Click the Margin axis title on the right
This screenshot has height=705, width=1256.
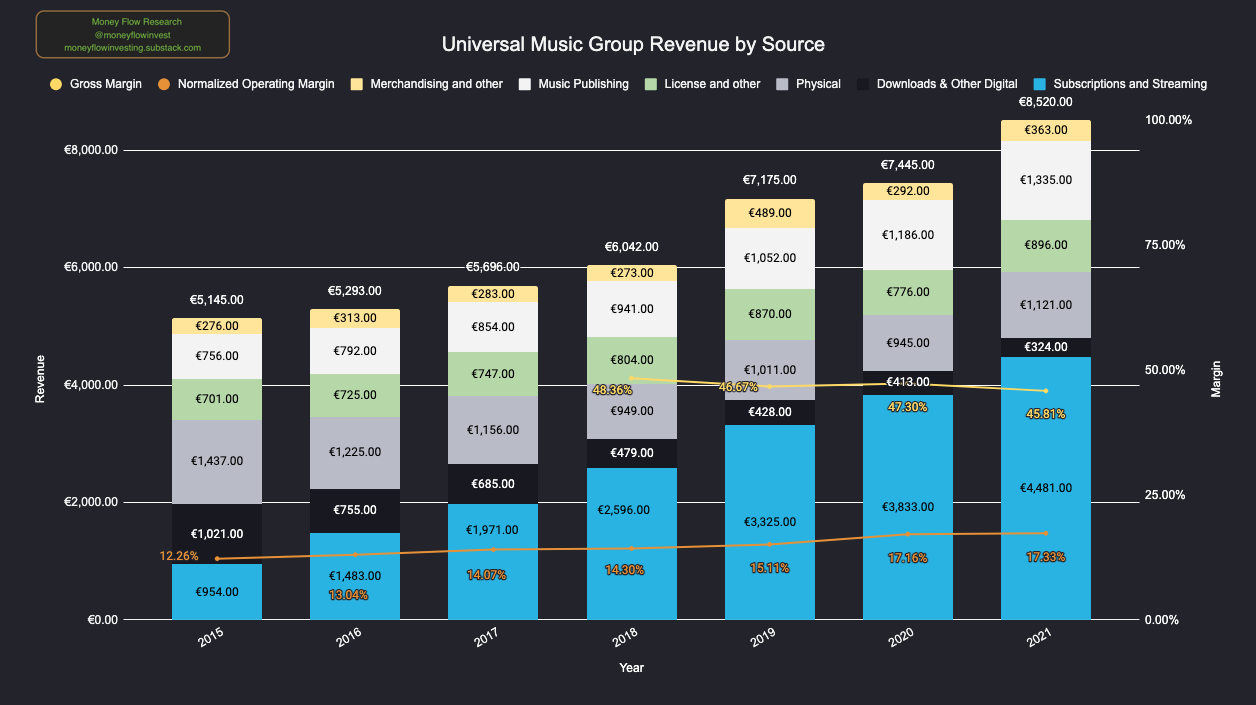(1216, 379)
